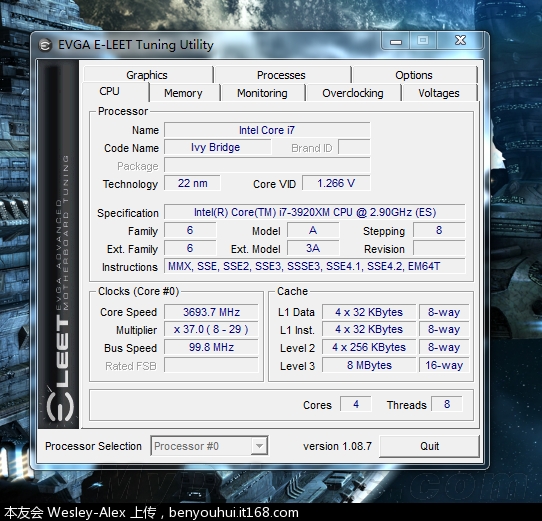Click the Multiplier value x 37.0
Image resolution: width=542 pixels, height=521 pixels.
point(211,329)
